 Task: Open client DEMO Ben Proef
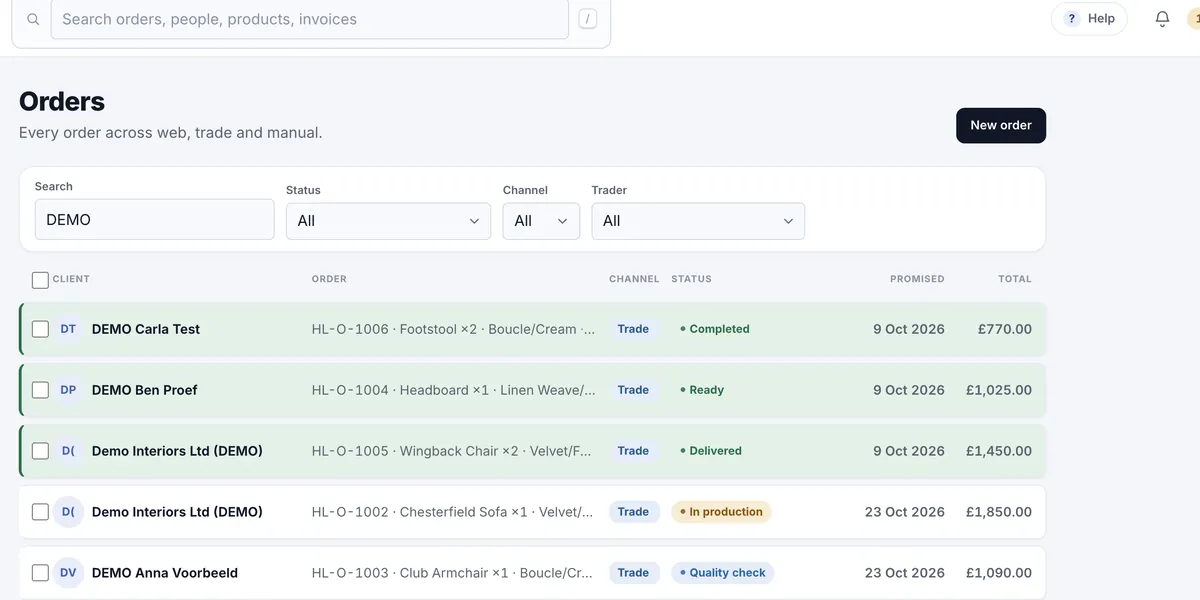click(x=145, y=390)
